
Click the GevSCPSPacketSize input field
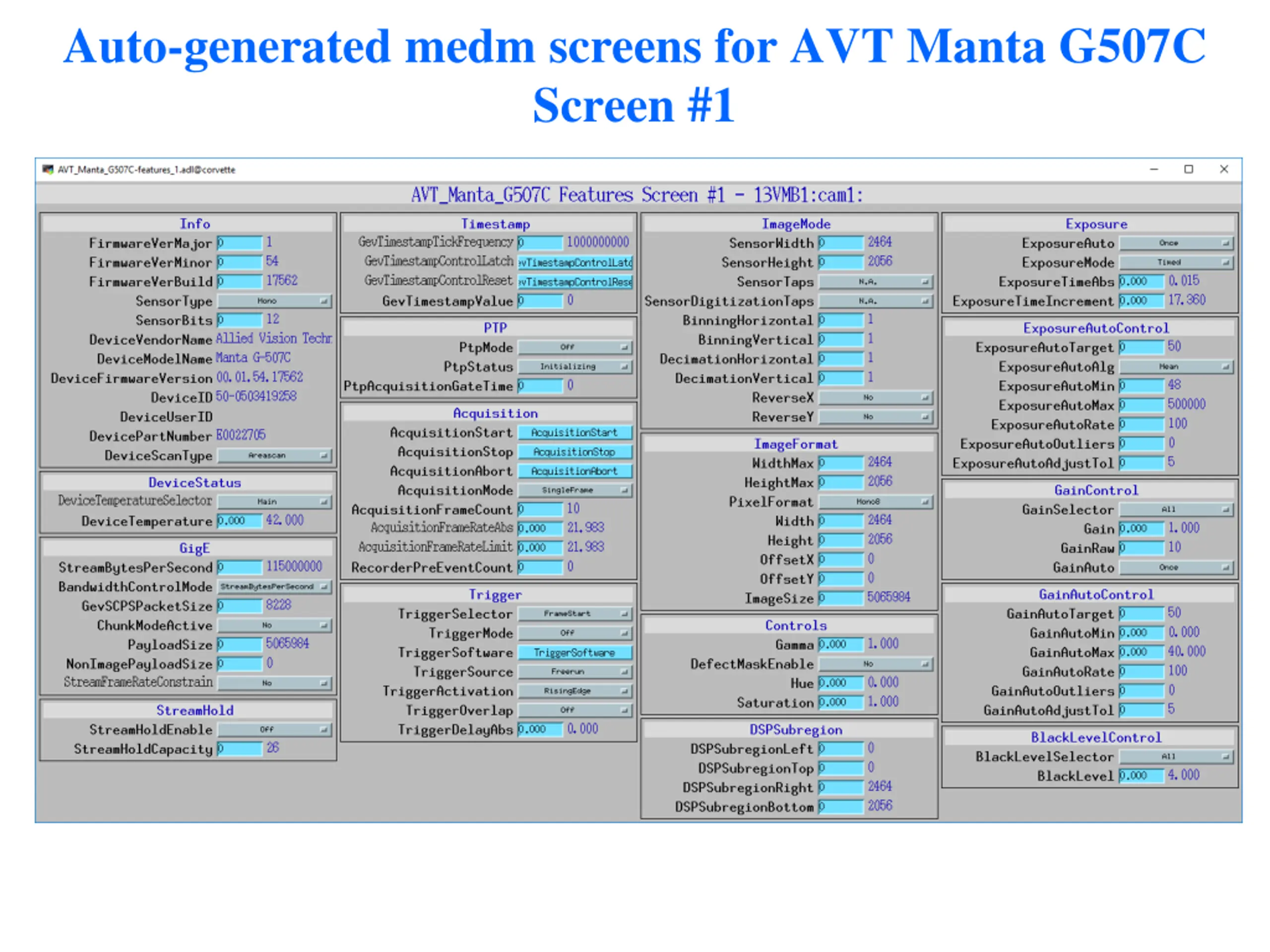coord(240,606)
